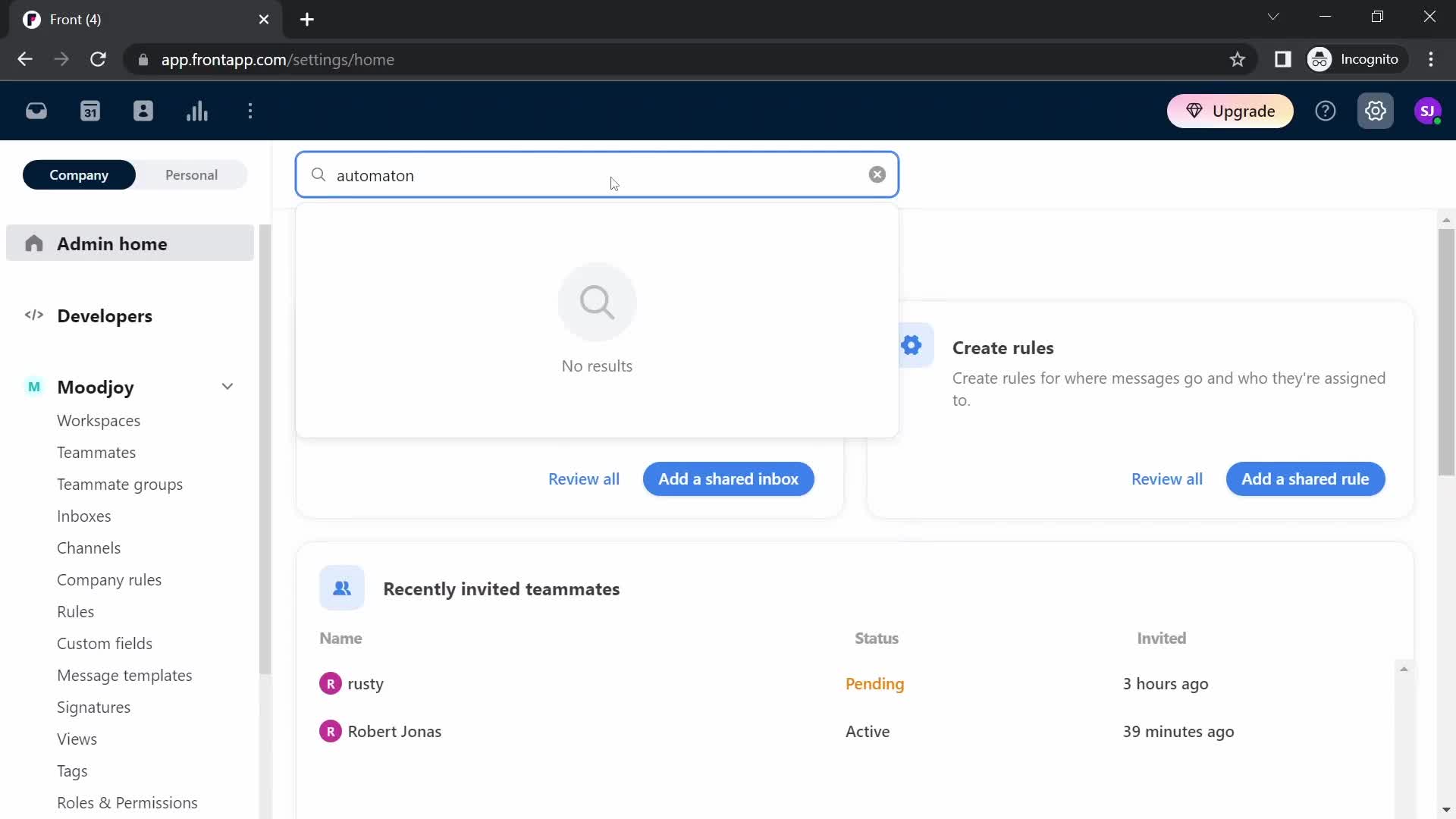Reload the page in the browser

99,60
